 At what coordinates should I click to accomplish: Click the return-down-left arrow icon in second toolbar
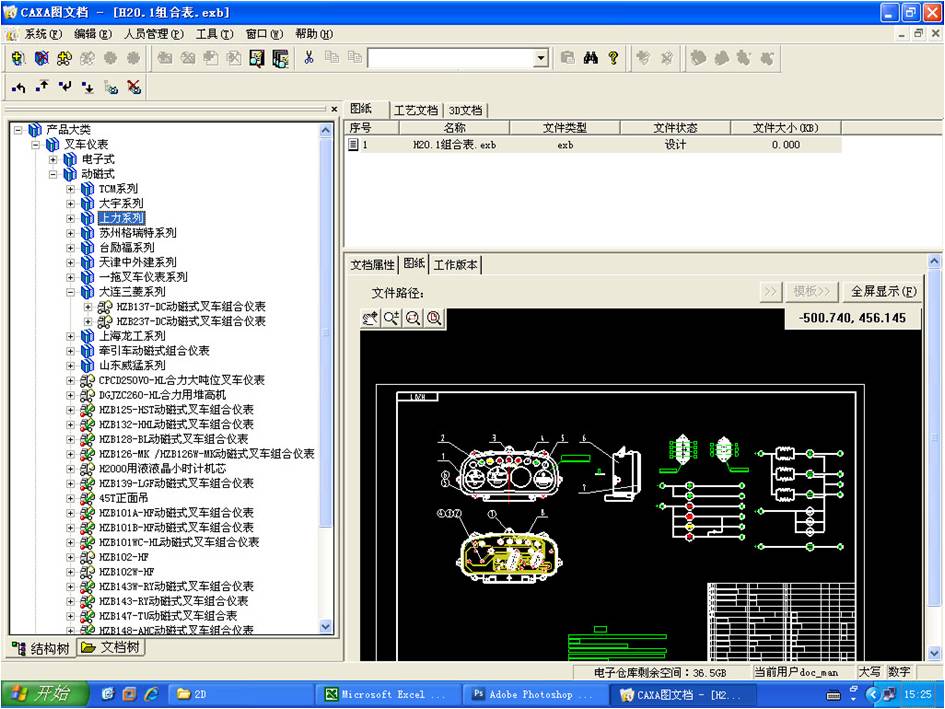pyautogui.click(x=64, y=88)
